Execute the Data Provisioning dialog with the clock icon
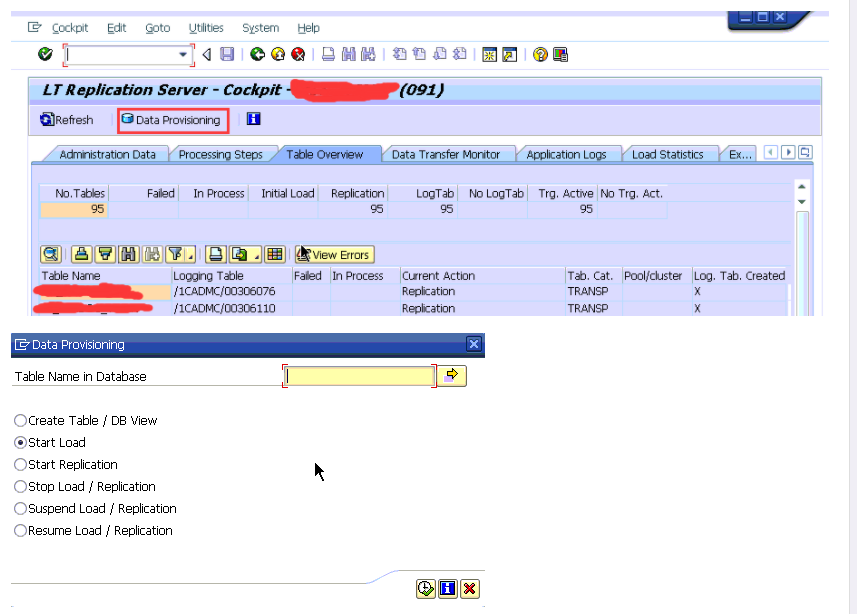The image size is (857, 614). pos(425,588)
